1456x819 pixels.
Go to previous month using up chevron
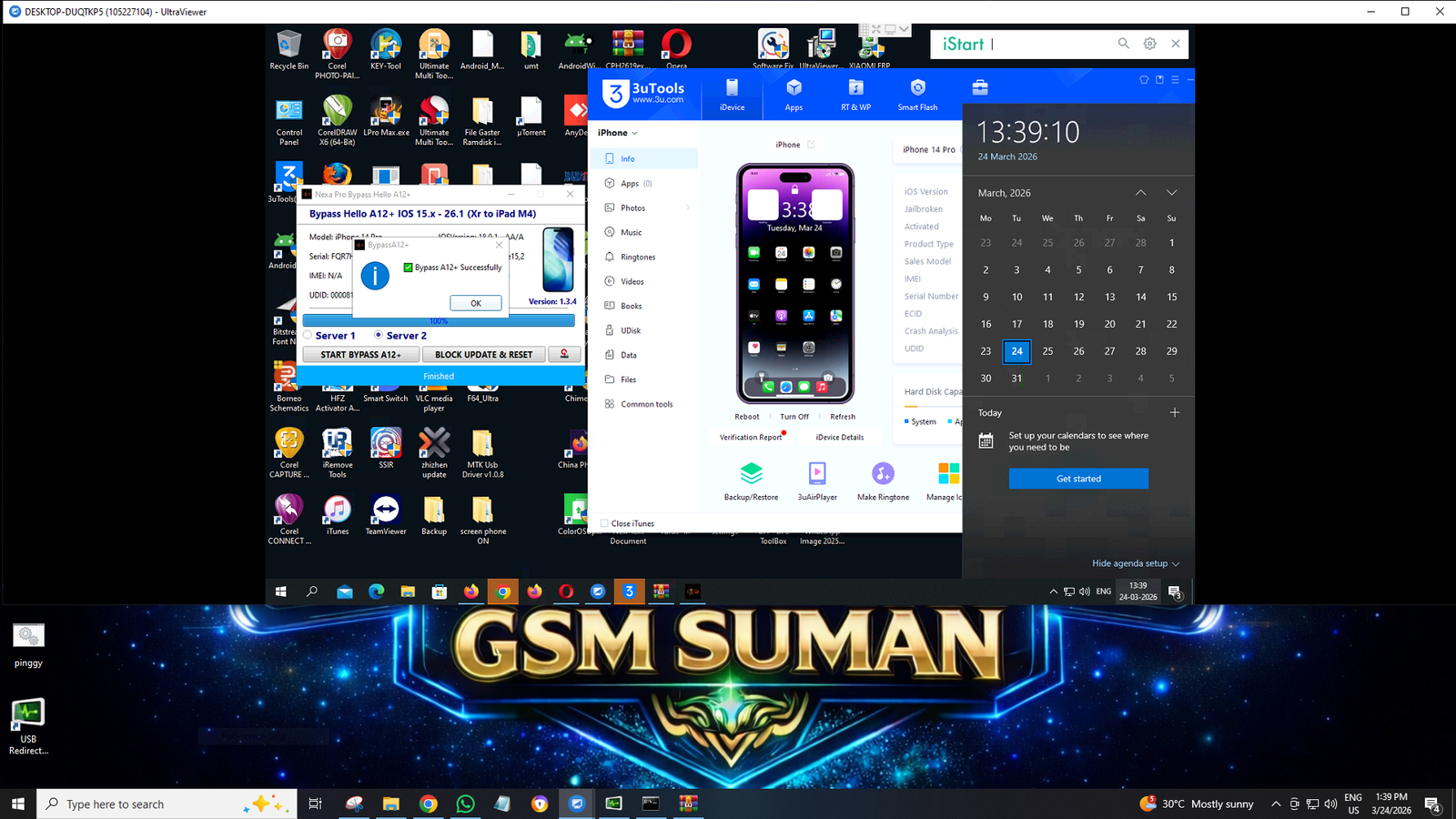point(1140,193)
